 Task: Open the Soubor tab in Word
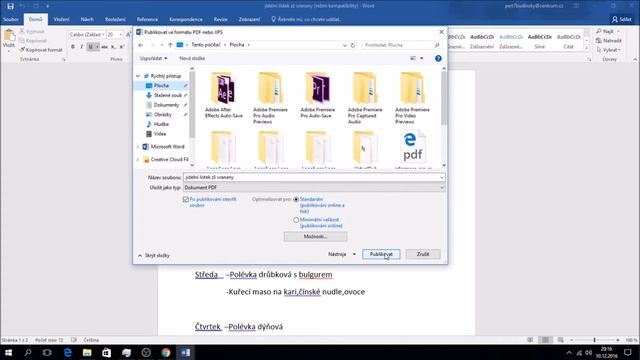[11, 19]
